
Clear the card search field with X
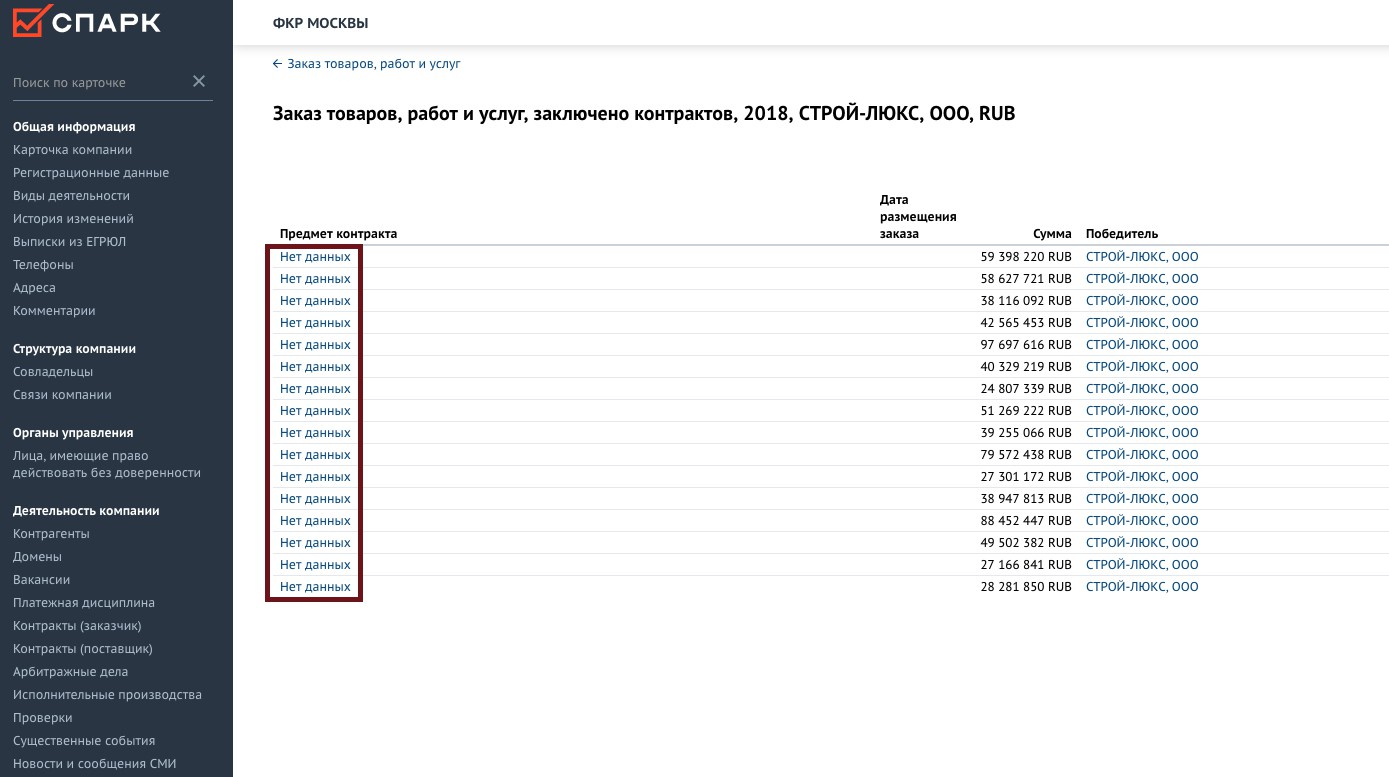pyautogui.click(x=199, y=81)
